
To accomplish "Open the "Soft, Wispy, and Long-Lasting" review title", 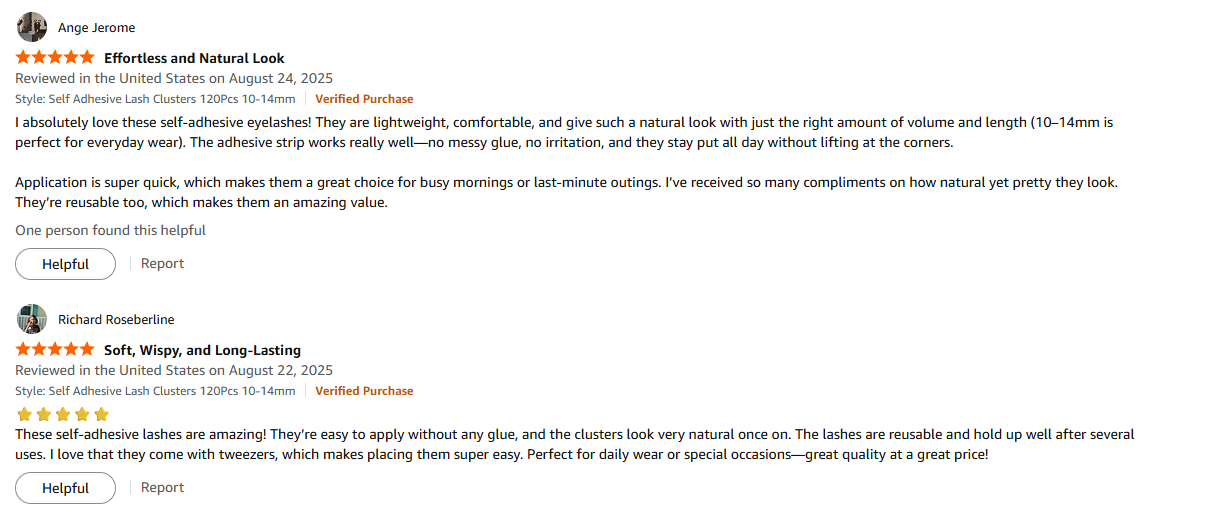I will [x=202, y=350].
